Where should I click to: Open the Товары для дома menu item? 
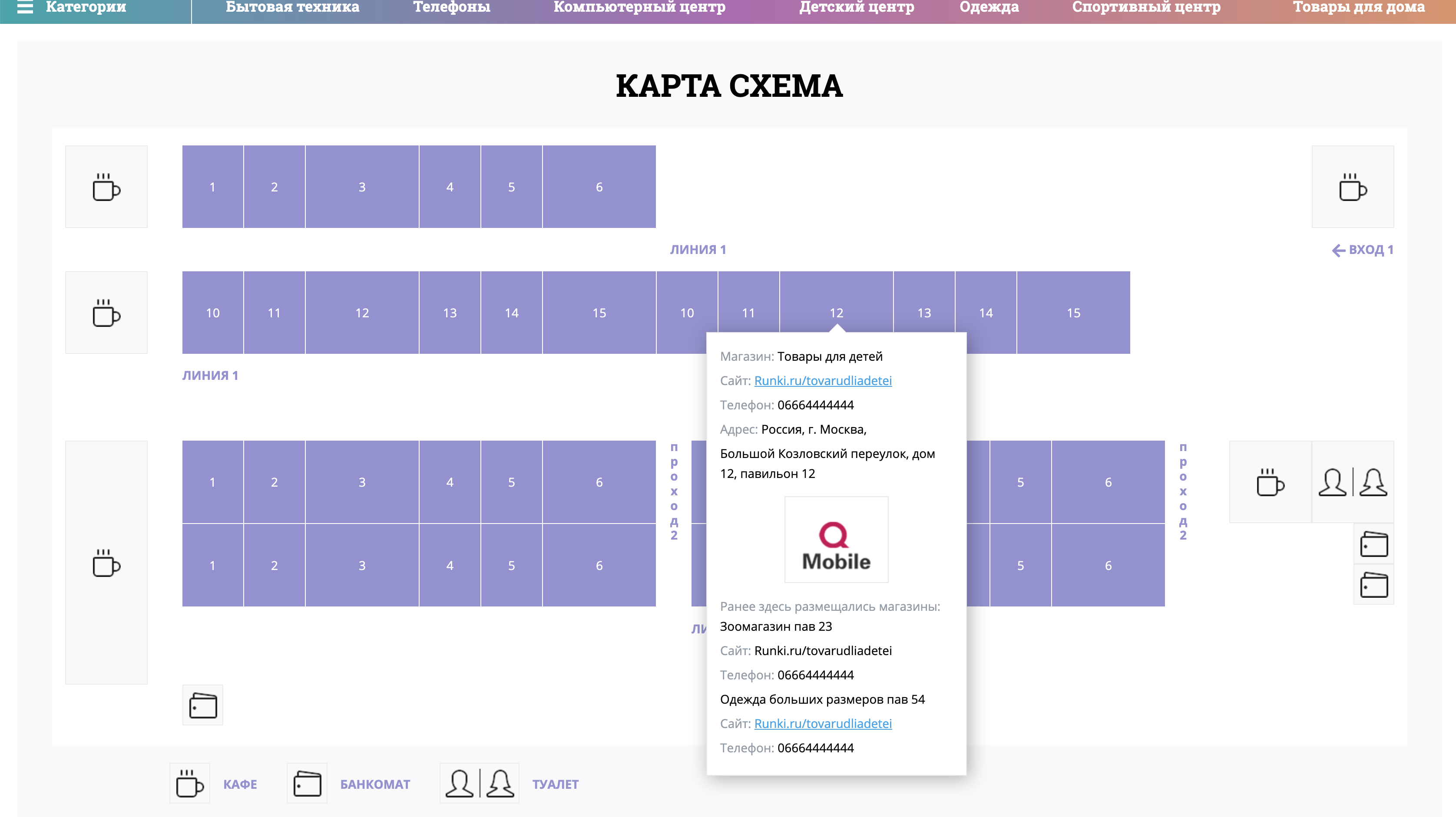tap(1359, 7)
